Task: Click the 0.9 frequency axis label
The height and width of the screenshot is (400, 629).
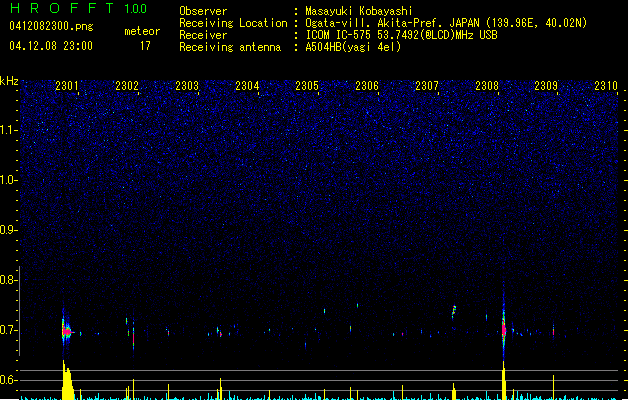Action: pyautogui.click(x=8, y=230)
